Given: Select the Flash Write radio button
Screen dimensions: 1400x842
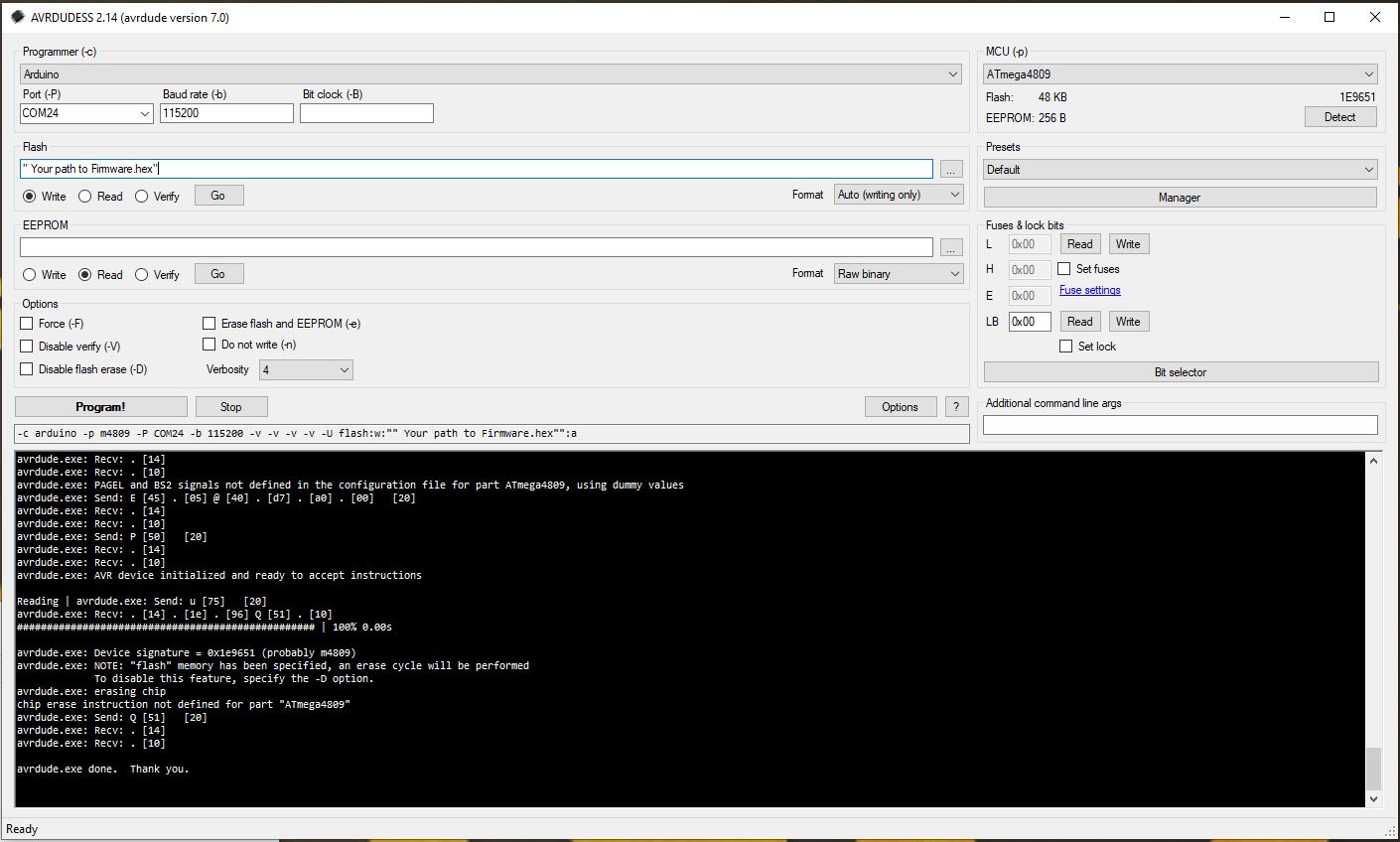Looking at the screenshot, I should click(29, 197).
